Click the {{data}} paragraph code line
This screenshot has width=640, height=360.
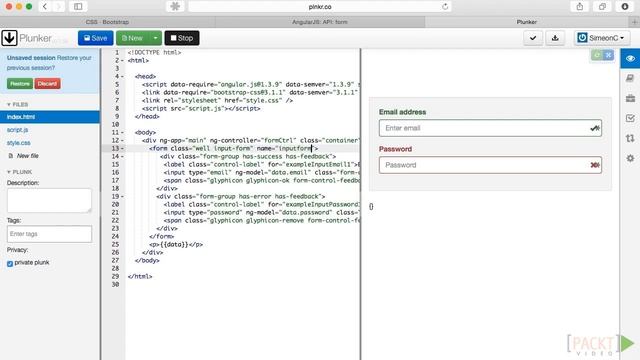click(176, 244)
